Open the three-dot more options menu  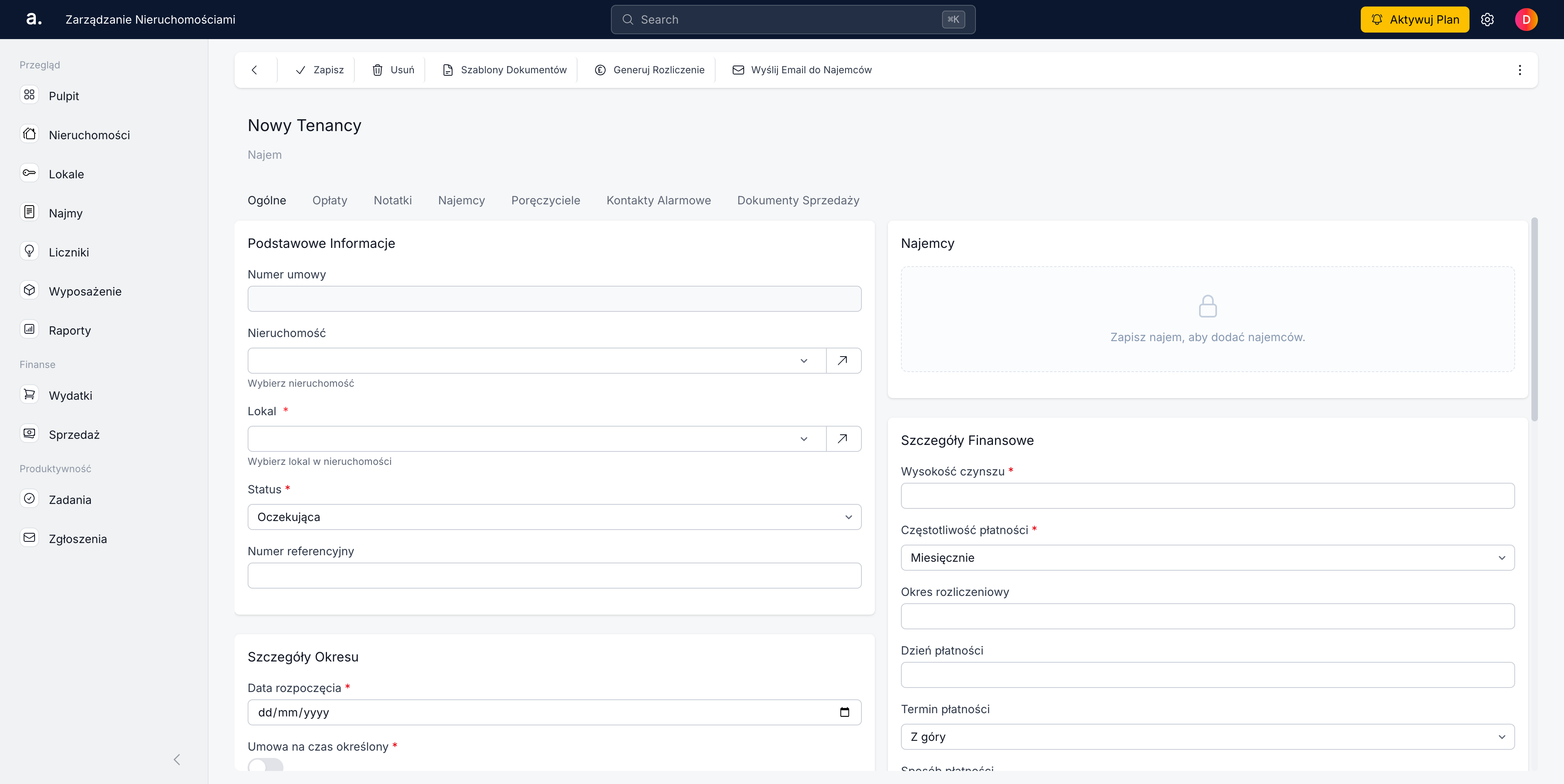tap(1520, 70)
